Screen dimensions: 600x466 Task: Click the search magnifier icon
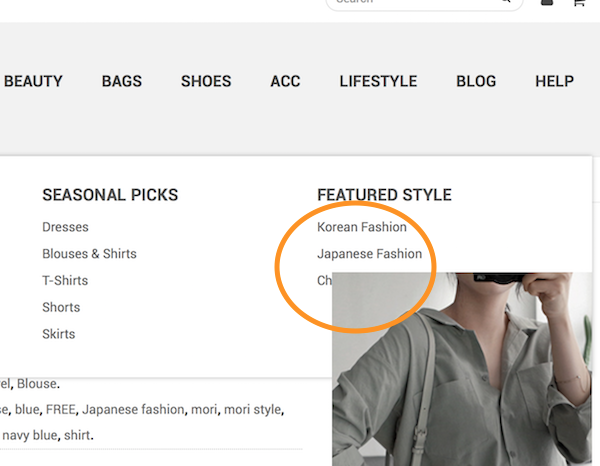click(x=504, y=3)
